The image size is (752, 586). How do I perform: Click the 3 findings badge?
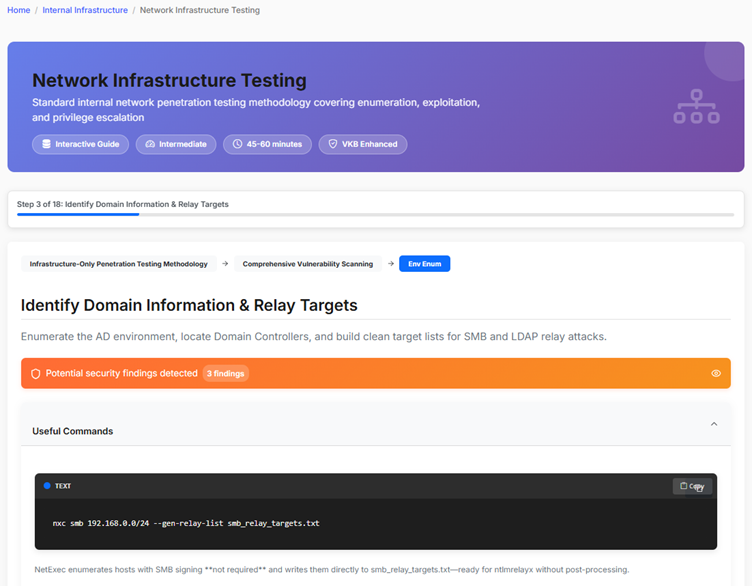226,373
